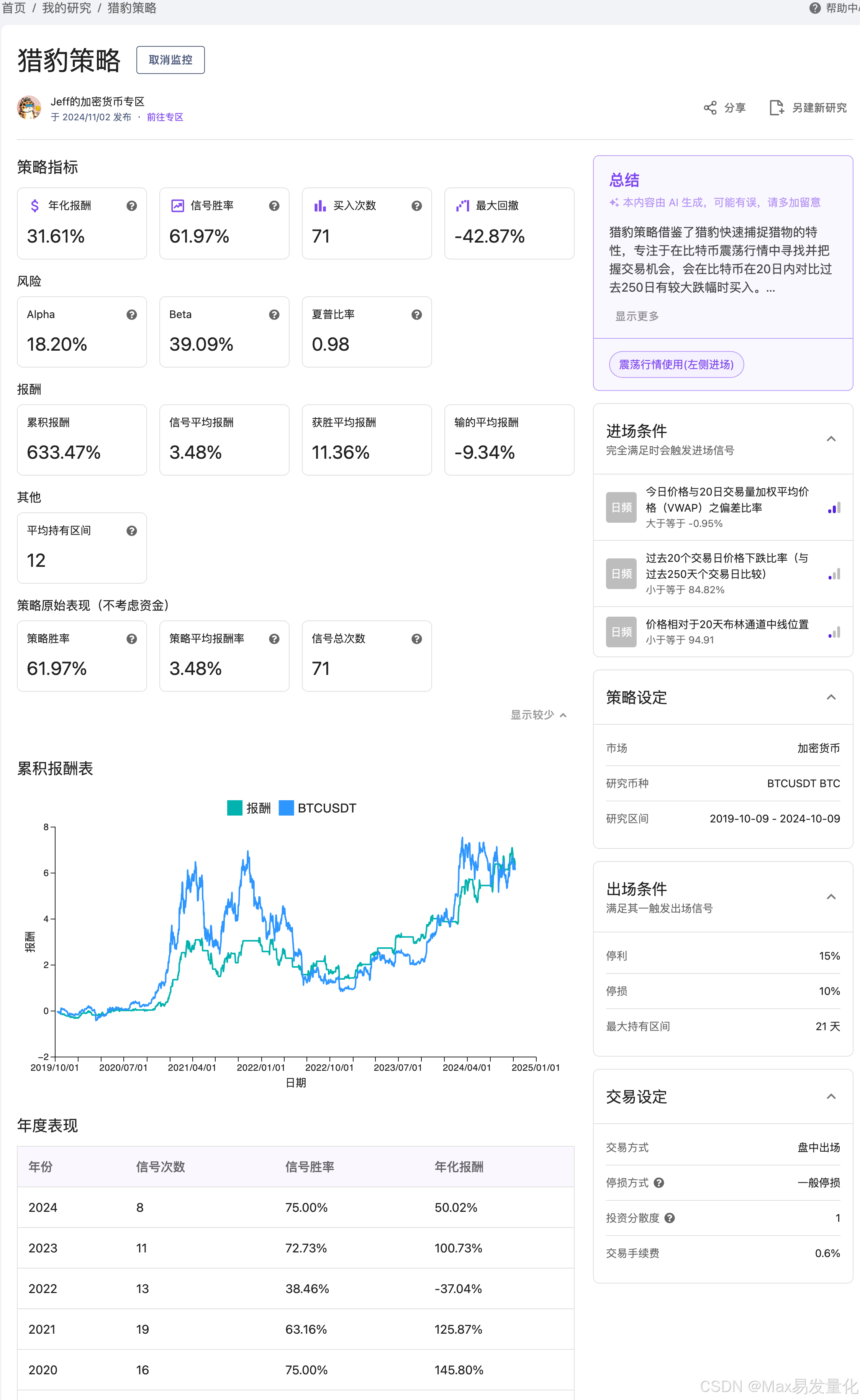The width and height of the screenshot is (860, 1400).
Task: Collapse the 策略设定 section
Action: (x=831, y=697)
